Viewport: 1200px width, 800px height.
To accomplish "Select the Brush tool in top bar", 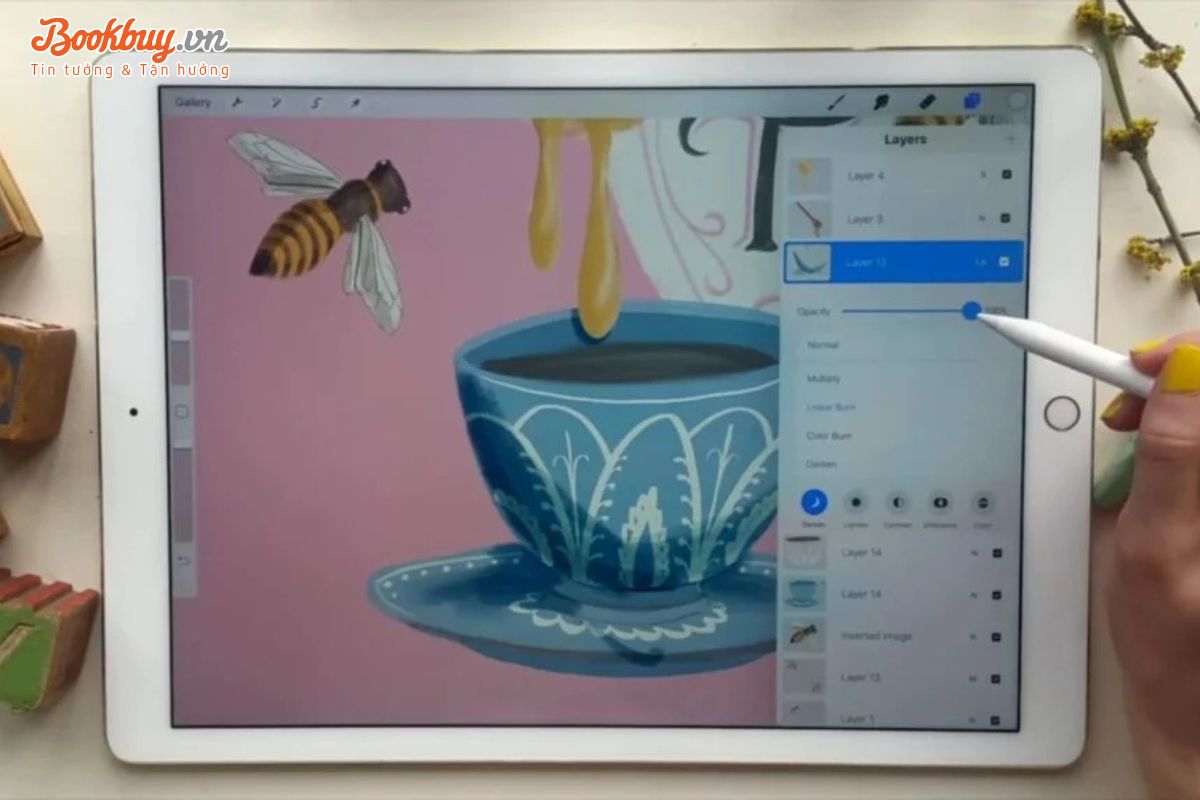I will [x=836, y=101].
